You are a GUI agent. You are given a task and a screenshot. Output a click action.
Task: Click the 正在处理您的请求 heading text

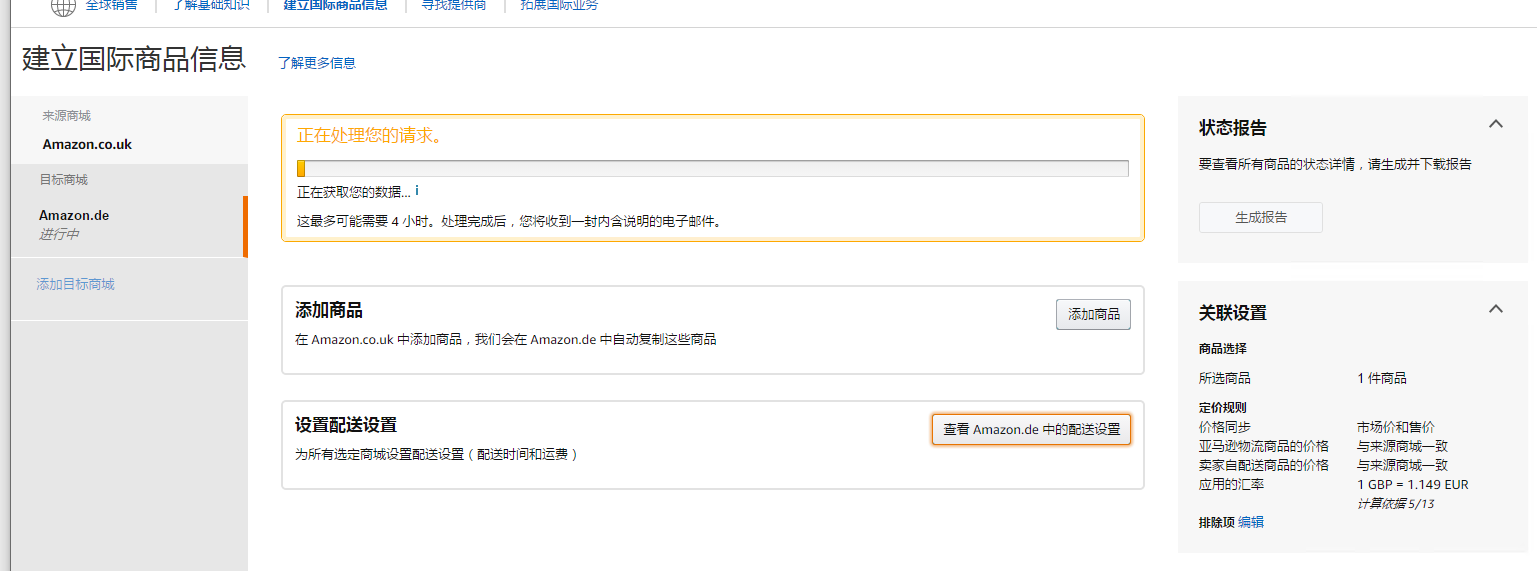click(370, 135)
